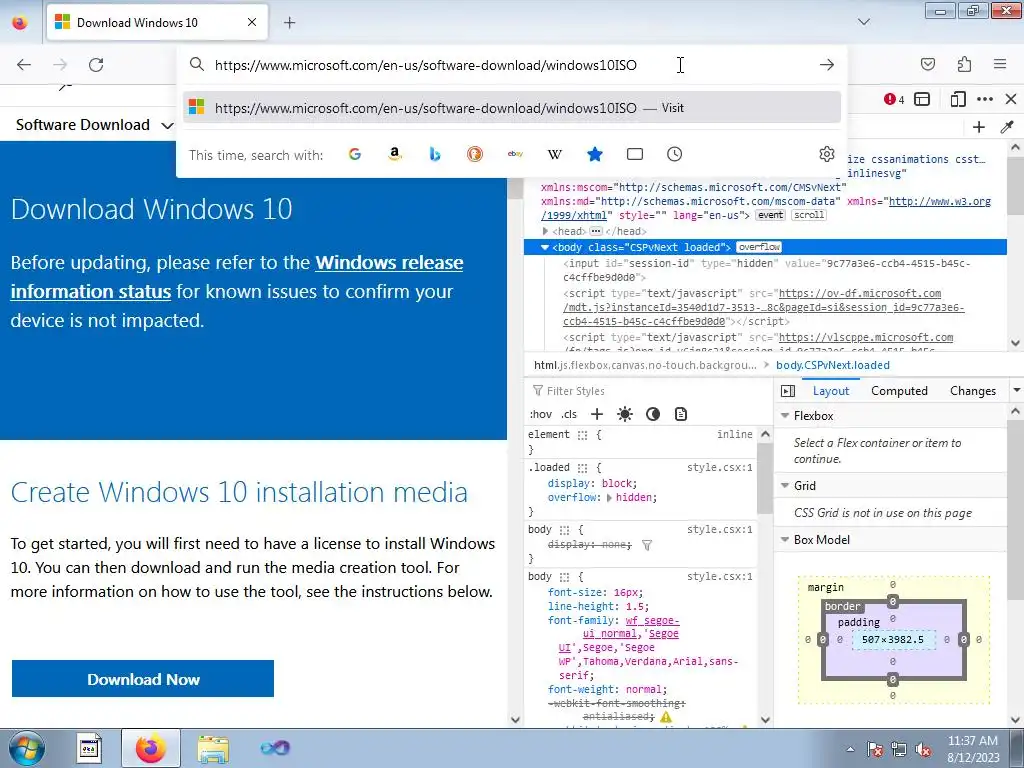This screenshot has height=768, width=1024.
Task: Search in History clock icon
Action: pos(675,154)
